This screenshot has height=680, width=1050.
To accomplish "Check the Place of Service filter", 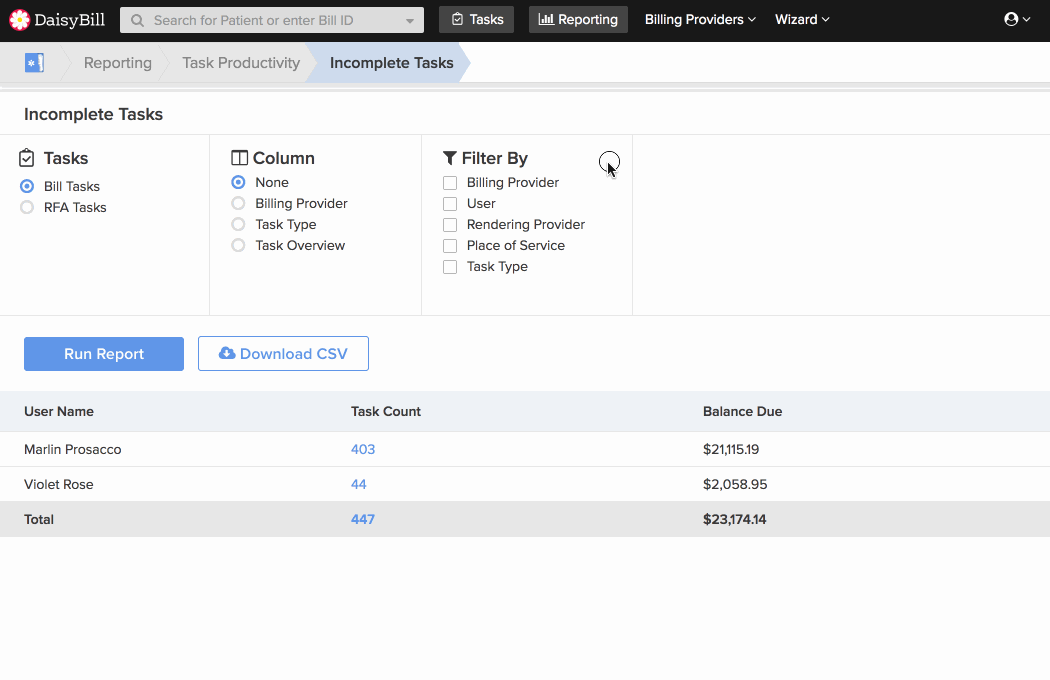I will tap(450, 246).
